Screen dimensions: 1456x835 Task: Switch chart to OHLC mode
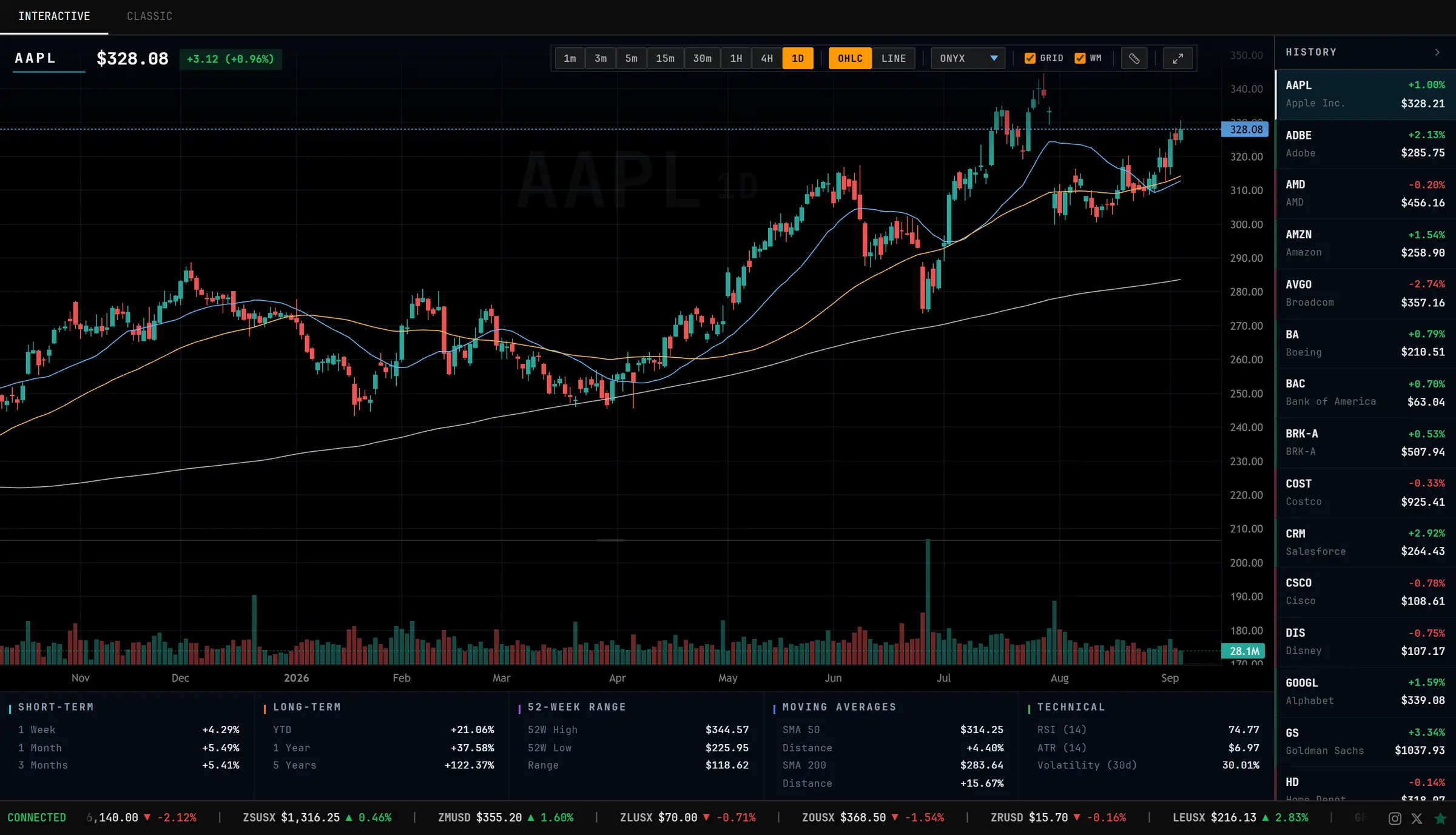click(850, 58)
